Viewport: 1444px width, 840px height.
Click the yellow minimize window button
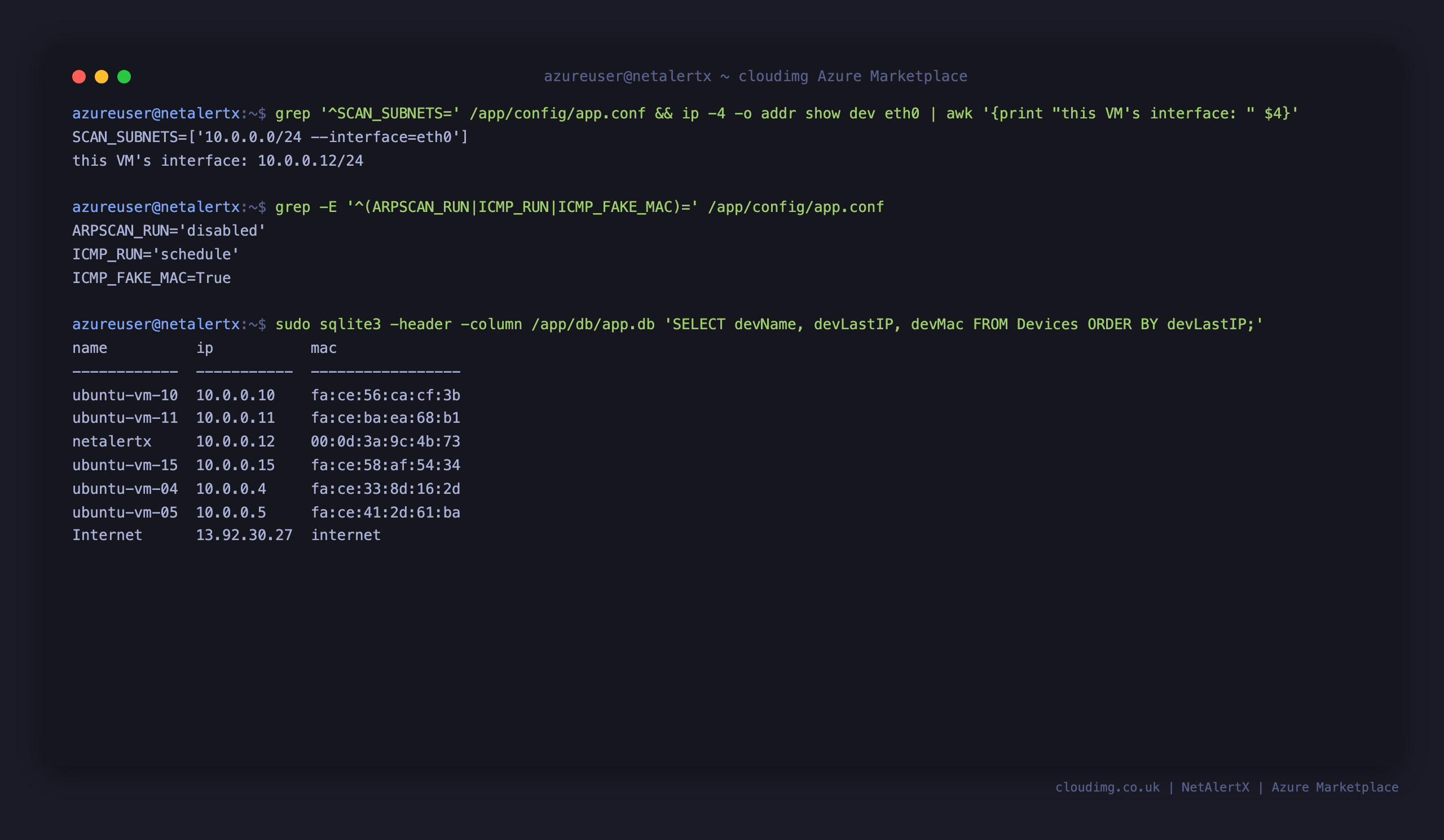click(x=102, y=77)
